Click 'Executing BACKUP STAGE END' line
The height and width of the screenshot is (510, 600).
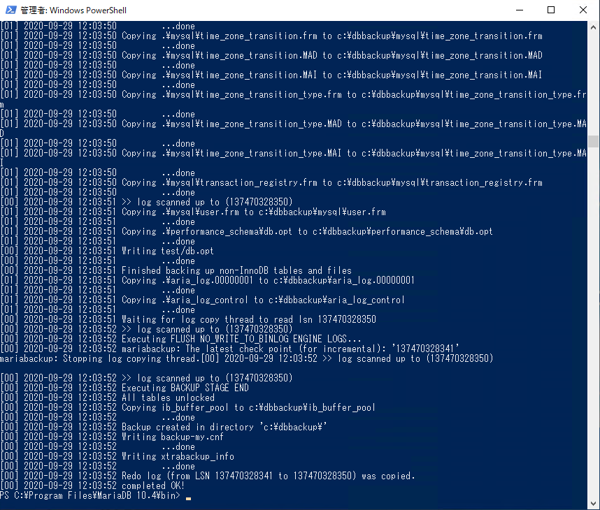point(124,388)
